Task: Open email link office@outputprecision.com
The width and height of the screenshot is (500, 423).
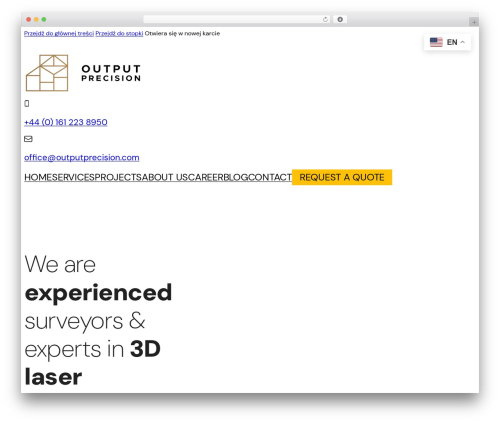Action: [x=82, y=157]
